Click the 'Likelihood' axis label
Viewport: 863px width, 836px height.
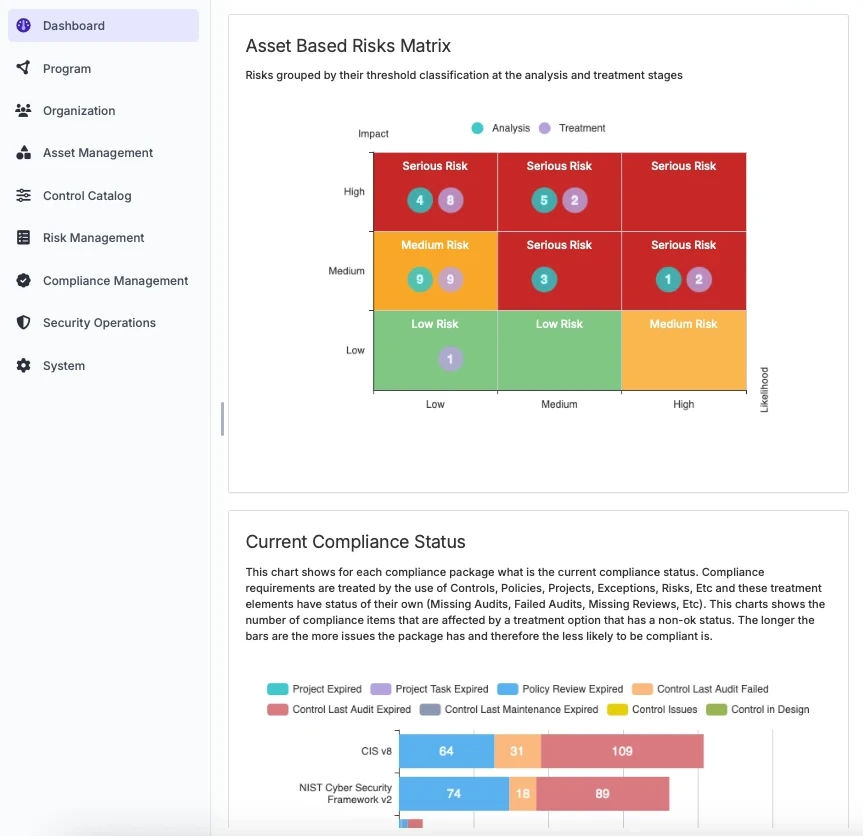tap(764, 390)
